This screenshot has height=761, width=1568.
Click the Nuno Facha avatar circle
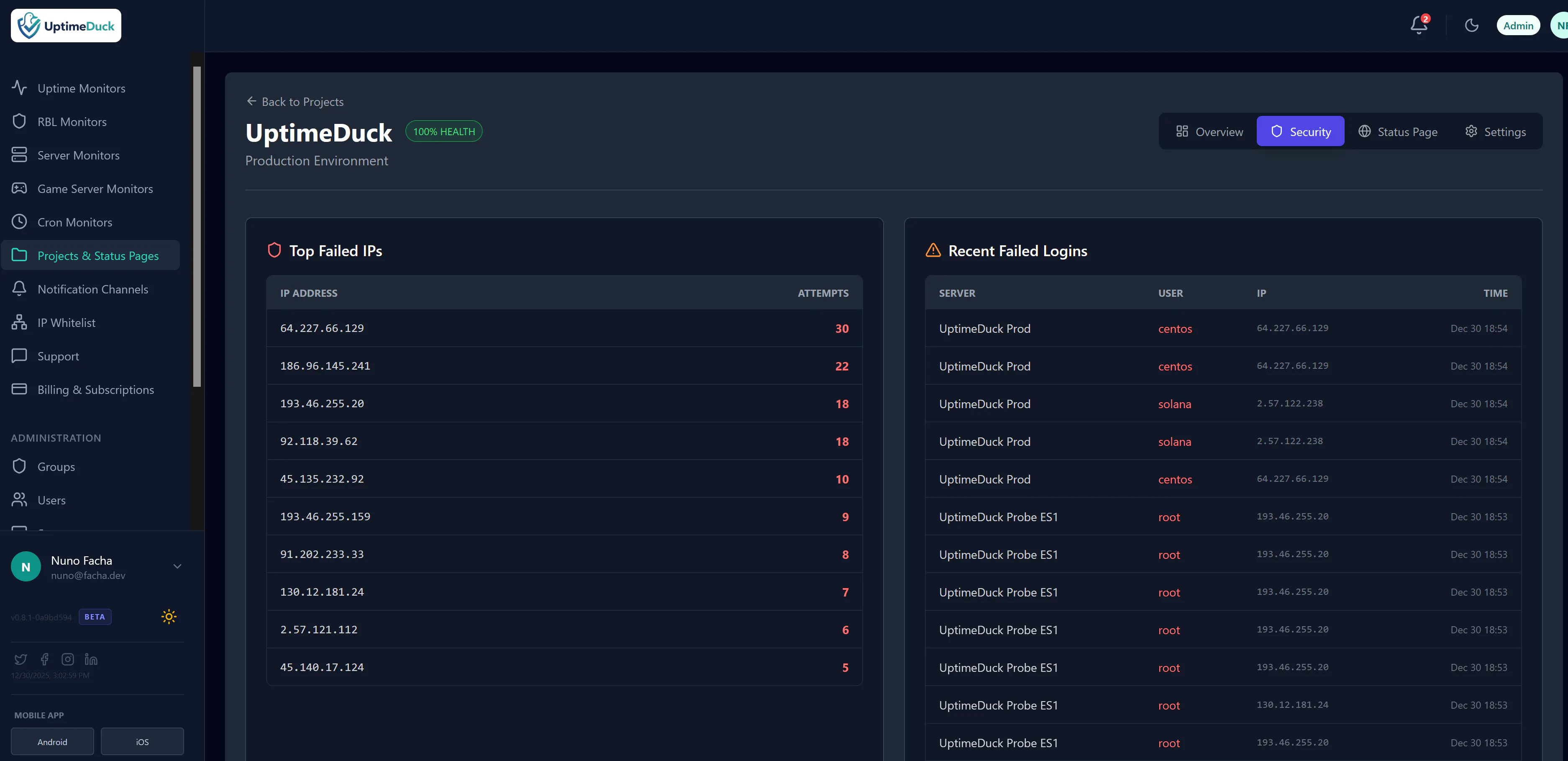coord(26,567)
